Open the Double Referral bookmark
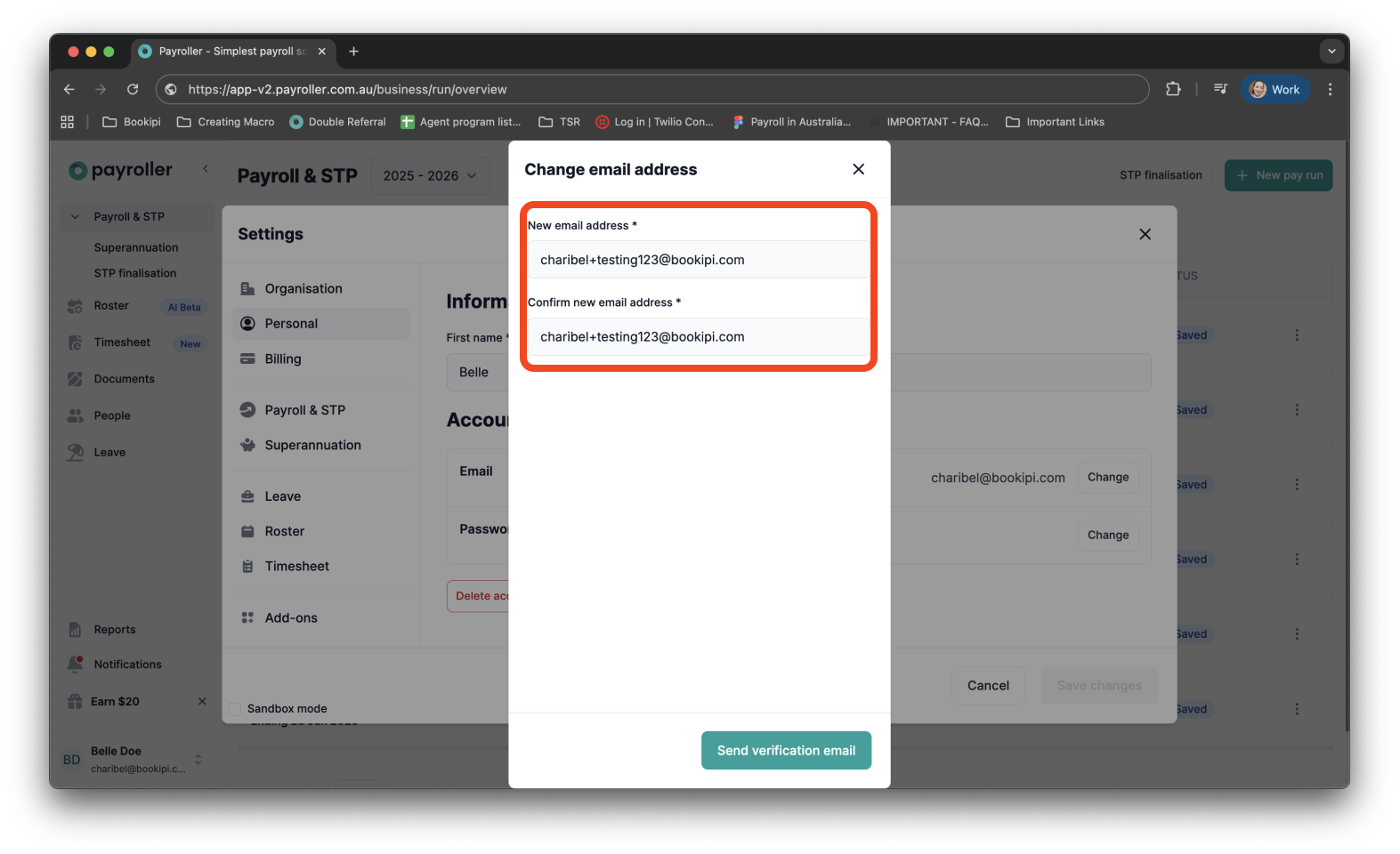The width and height of the screenshot is (1400, 854). pyautogui.click(x=337, y=122)
